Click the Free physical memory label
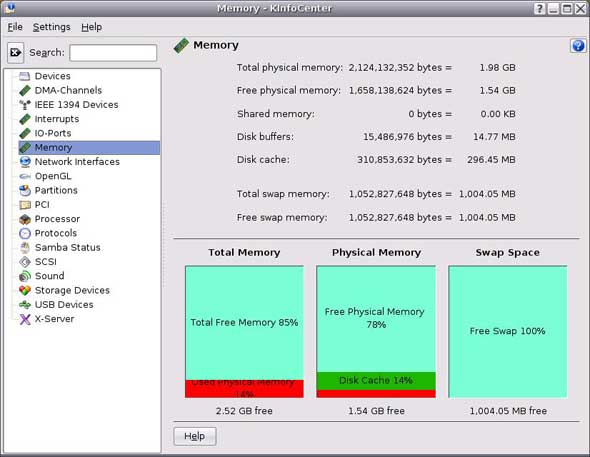This screenshot has width=590, height=457. (289, 91)
